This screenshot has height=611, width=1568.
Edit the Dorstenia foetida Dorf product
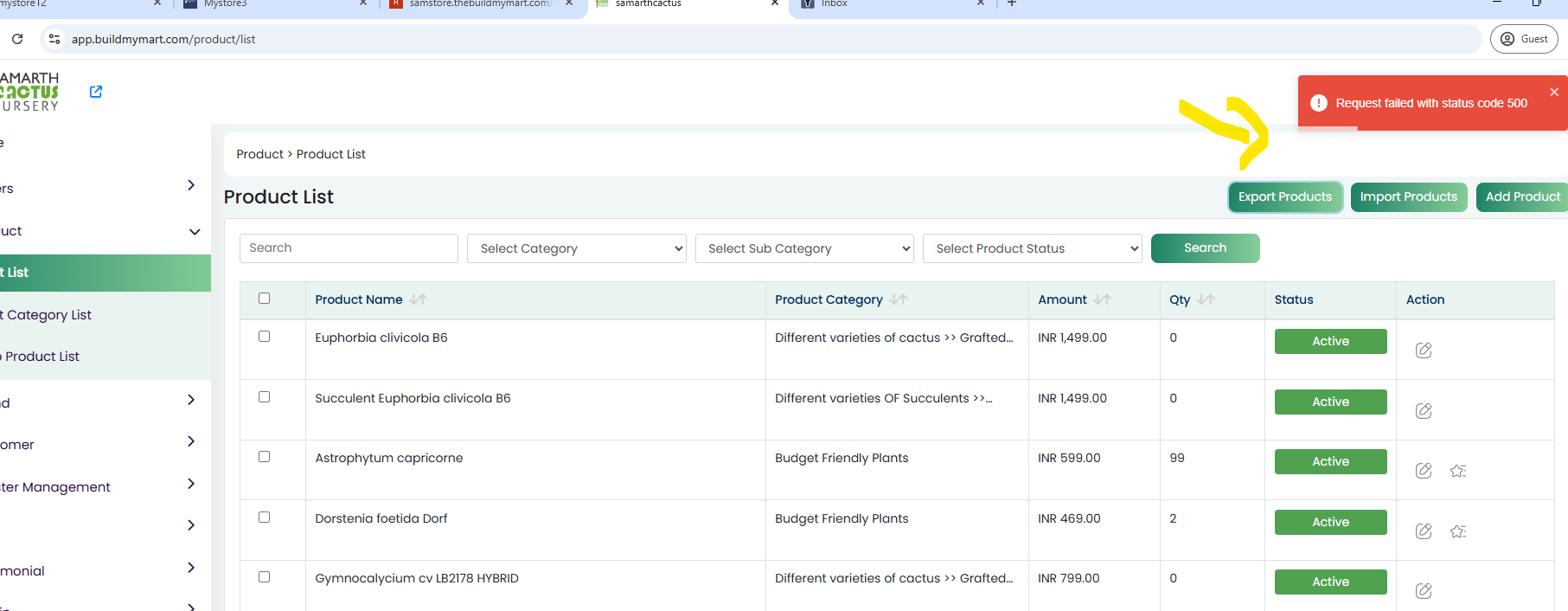click(x=1424, y=531)
